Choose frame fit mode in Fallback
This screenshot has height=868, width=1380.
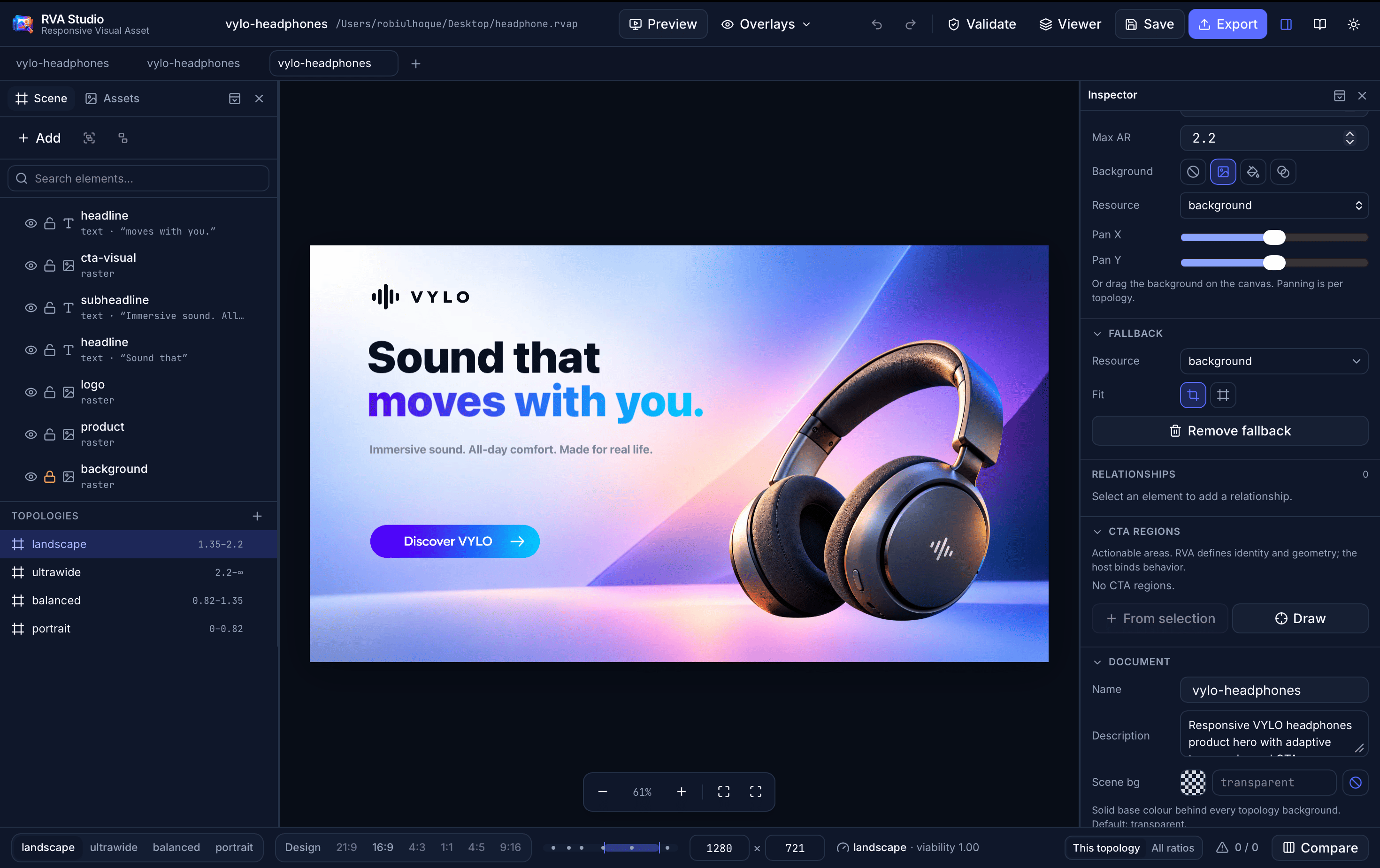1222,395
